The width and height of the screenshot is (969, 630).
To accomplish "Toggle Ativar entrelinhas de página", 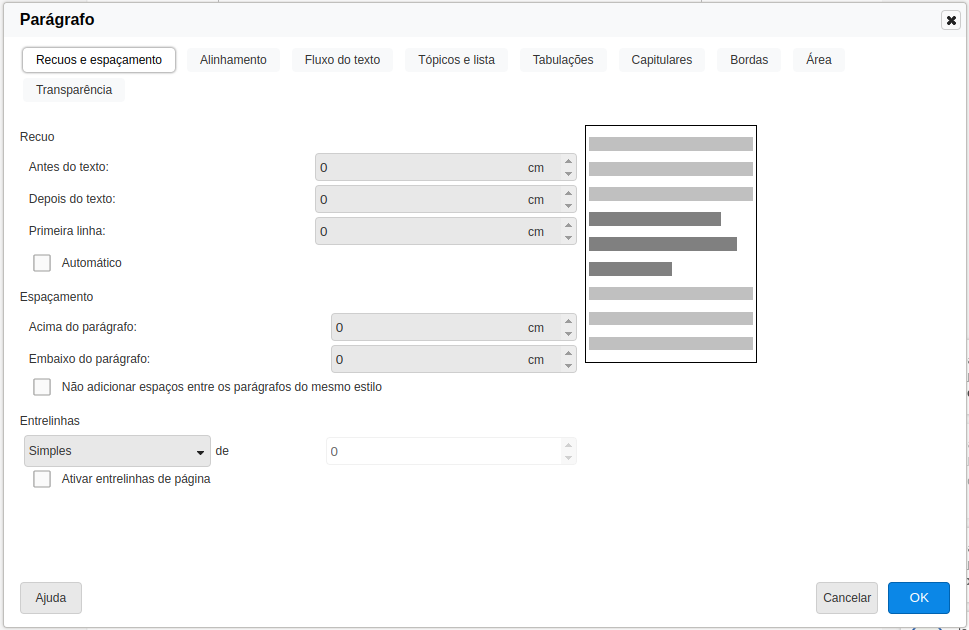I will (x=42, y=479).
